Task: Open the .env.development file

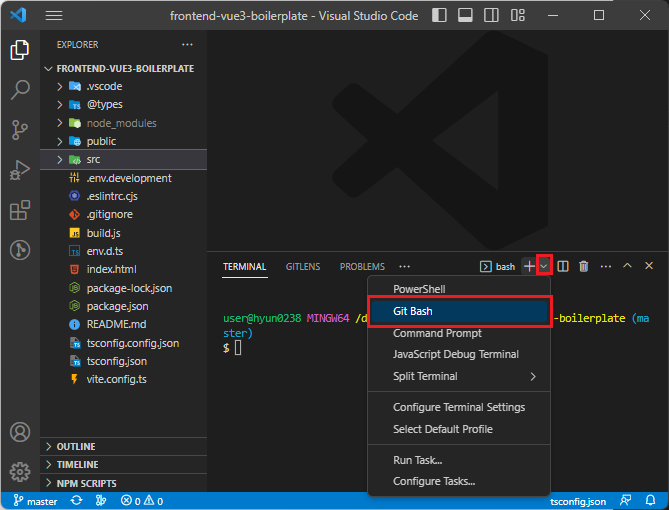Action: click(x=124, y=178)
